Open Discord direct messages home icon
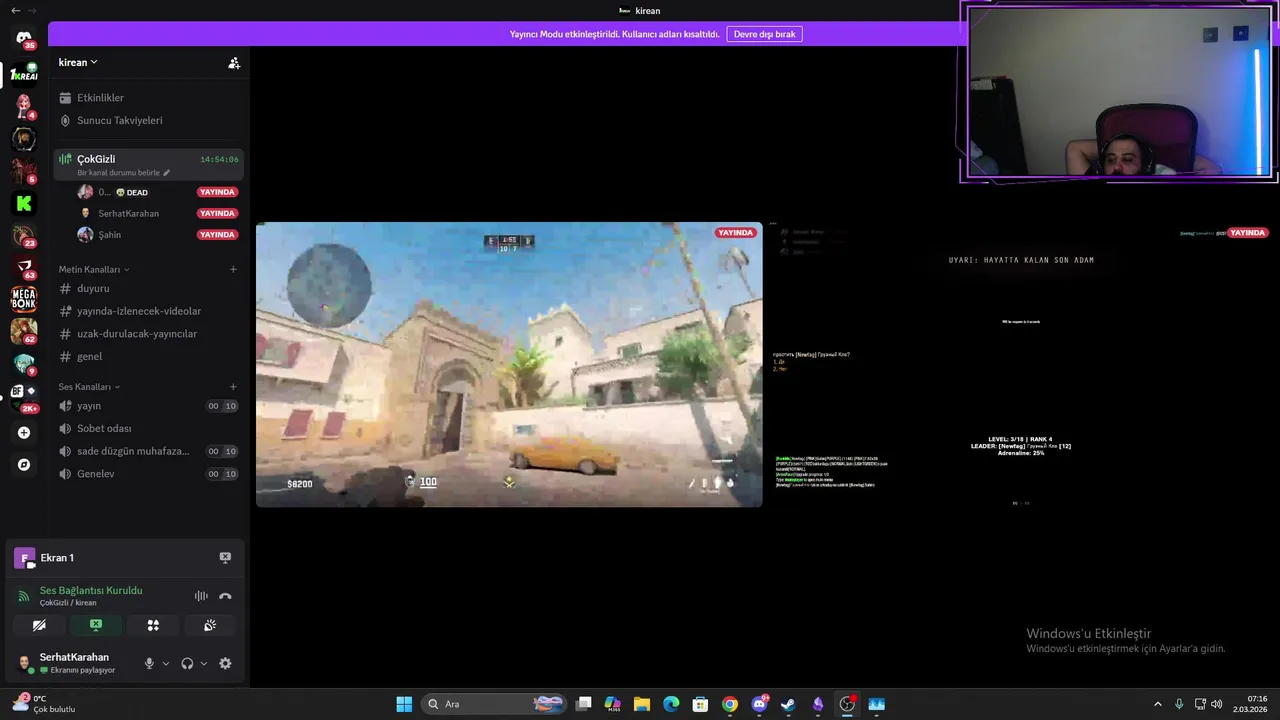The width and height of the screenshot is (1280, 720). pyautogui.click(x=24, y=39)
